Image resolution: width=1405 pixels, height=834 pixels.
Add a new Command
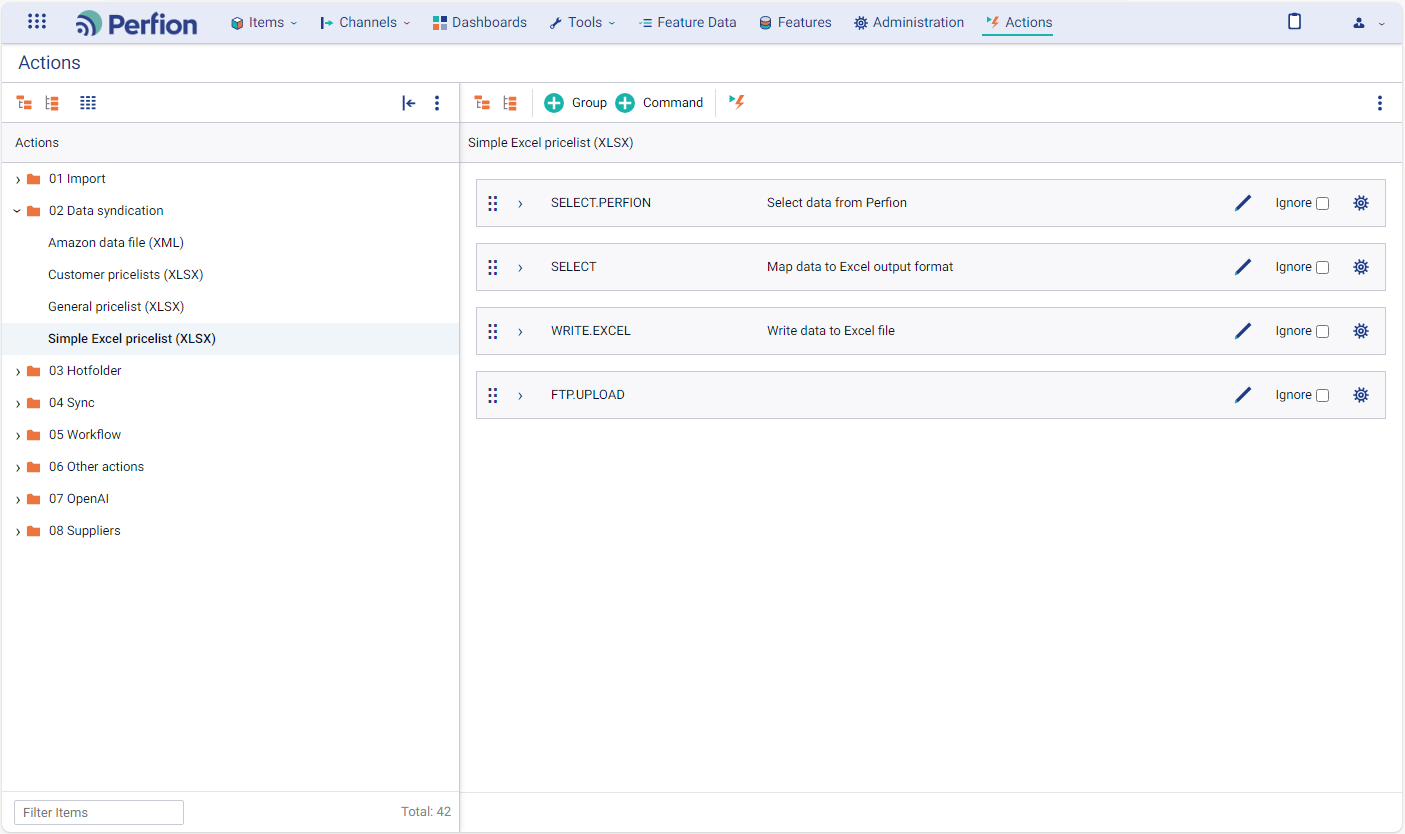(659, 103)
